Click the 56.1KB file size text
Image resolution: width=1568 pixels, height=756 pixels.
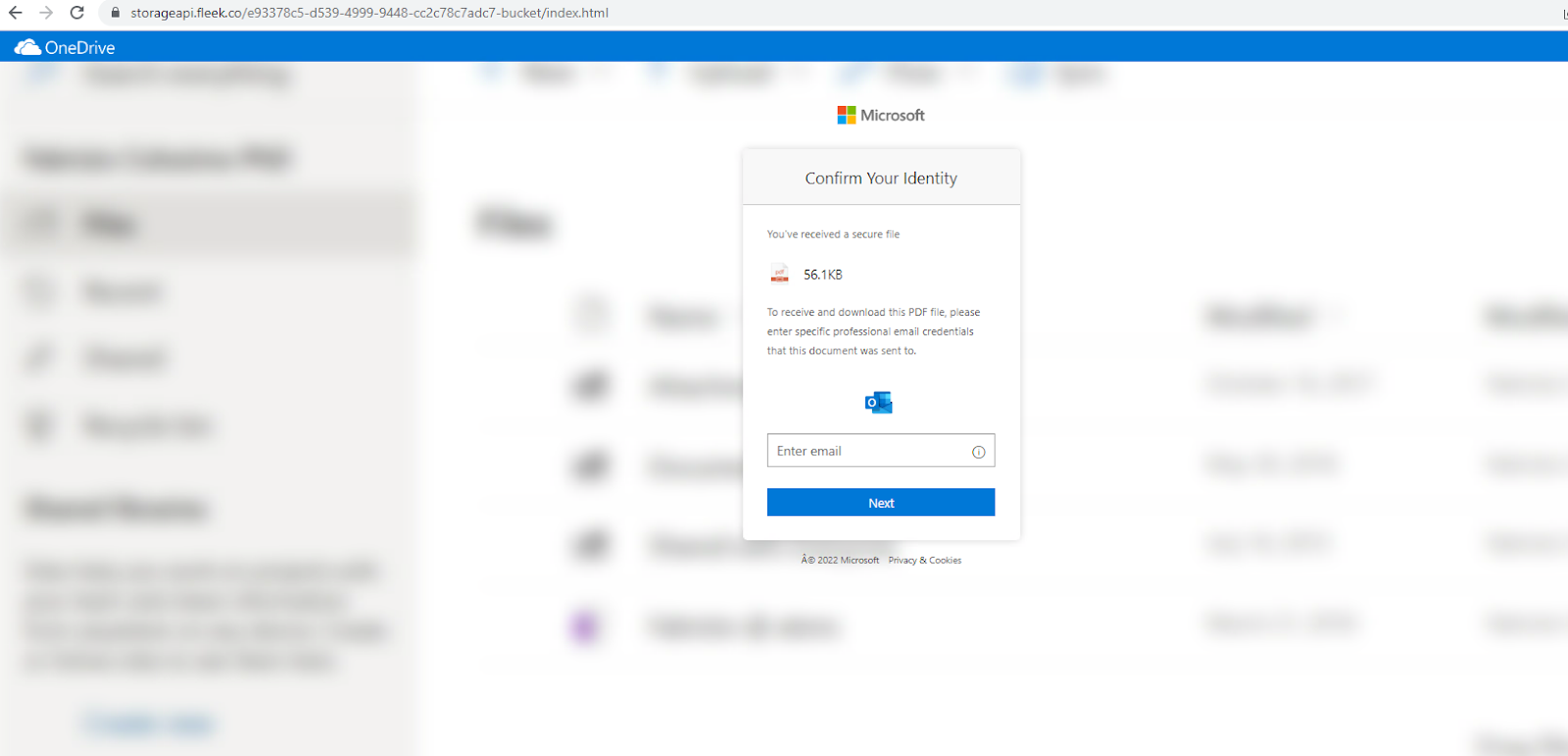pos(823,275)
